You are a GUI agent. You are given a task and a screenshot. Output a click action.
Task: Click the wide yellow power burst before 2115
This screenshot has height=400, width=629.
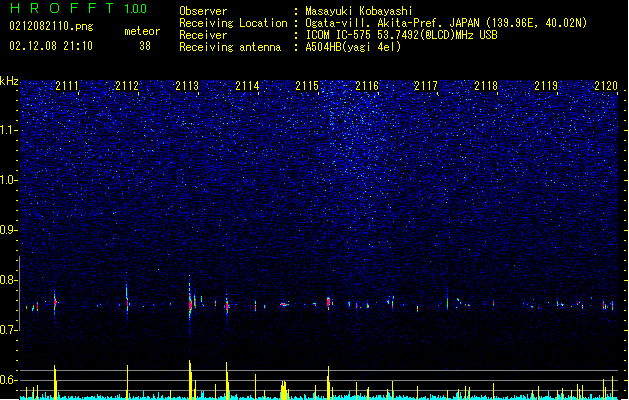pyautogui.click(x=284, y=390)
